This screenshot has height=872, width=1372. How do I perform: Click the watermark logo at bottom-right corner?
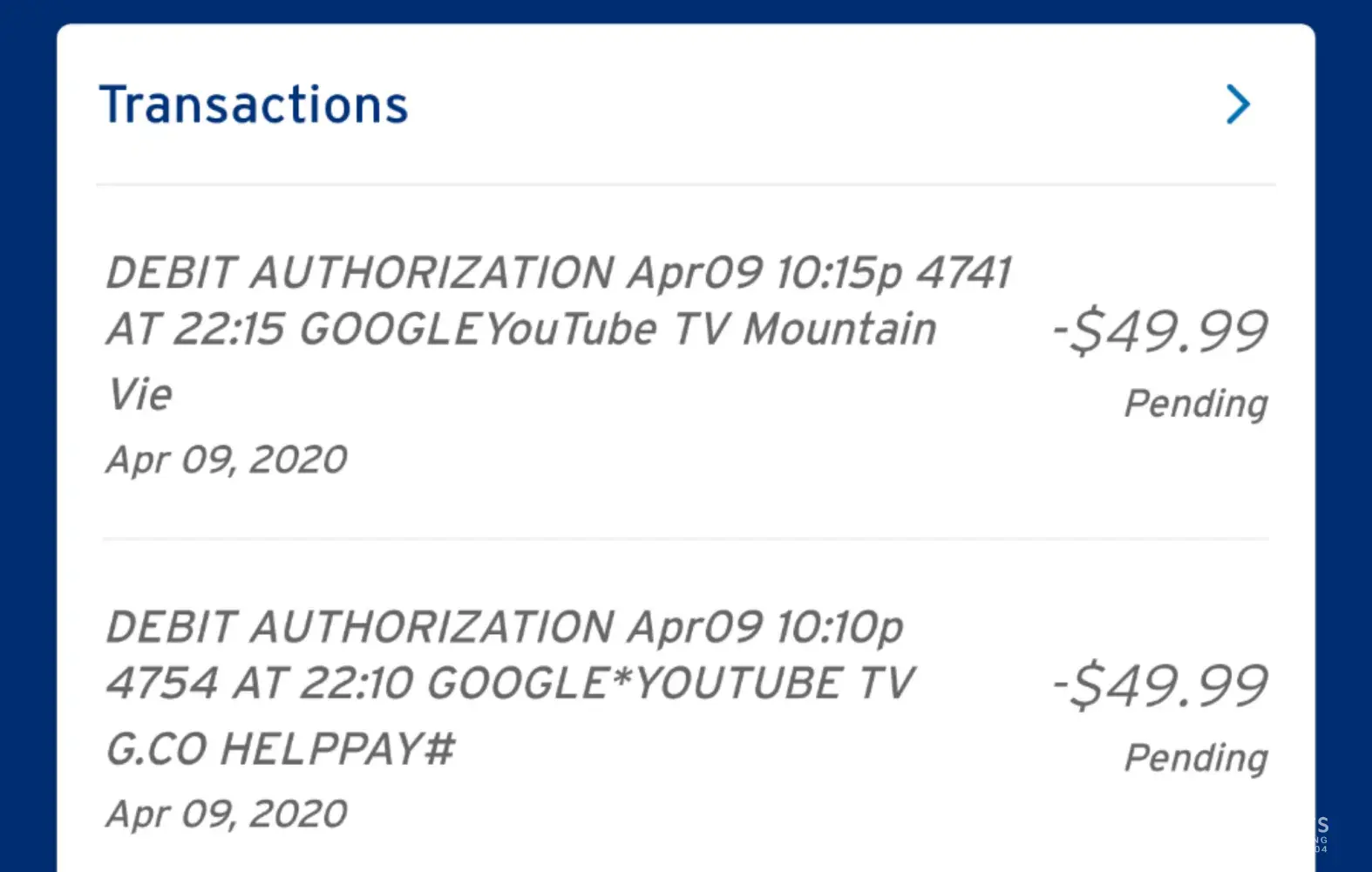click(x=1321, y=833)
